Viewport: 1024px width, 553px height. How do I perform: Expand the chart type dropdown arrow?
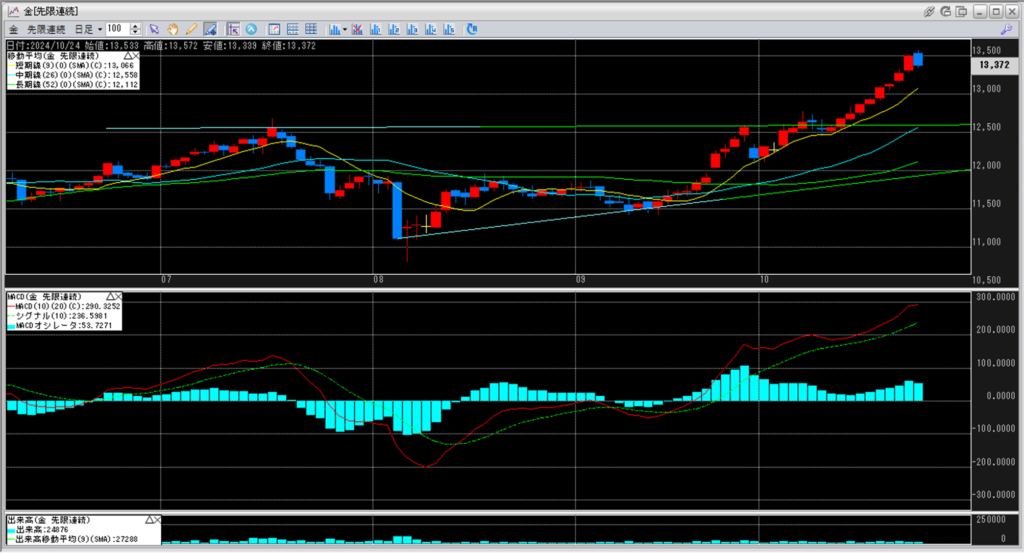344,29
